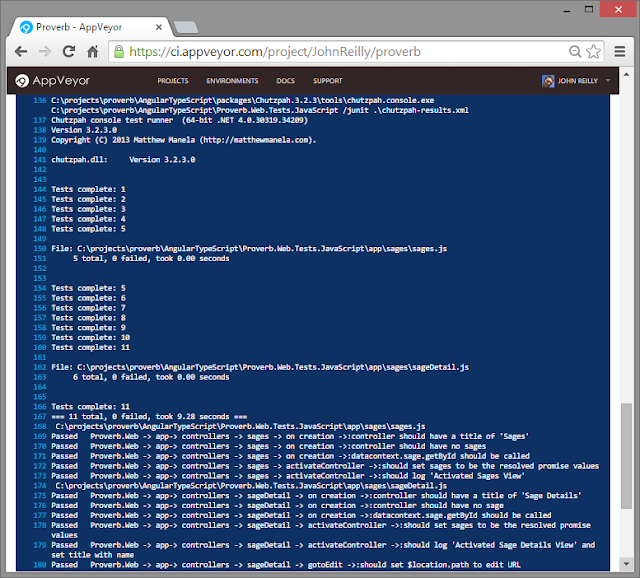Click Passed line about title of 'Sages'

click(x=290, y=436)
